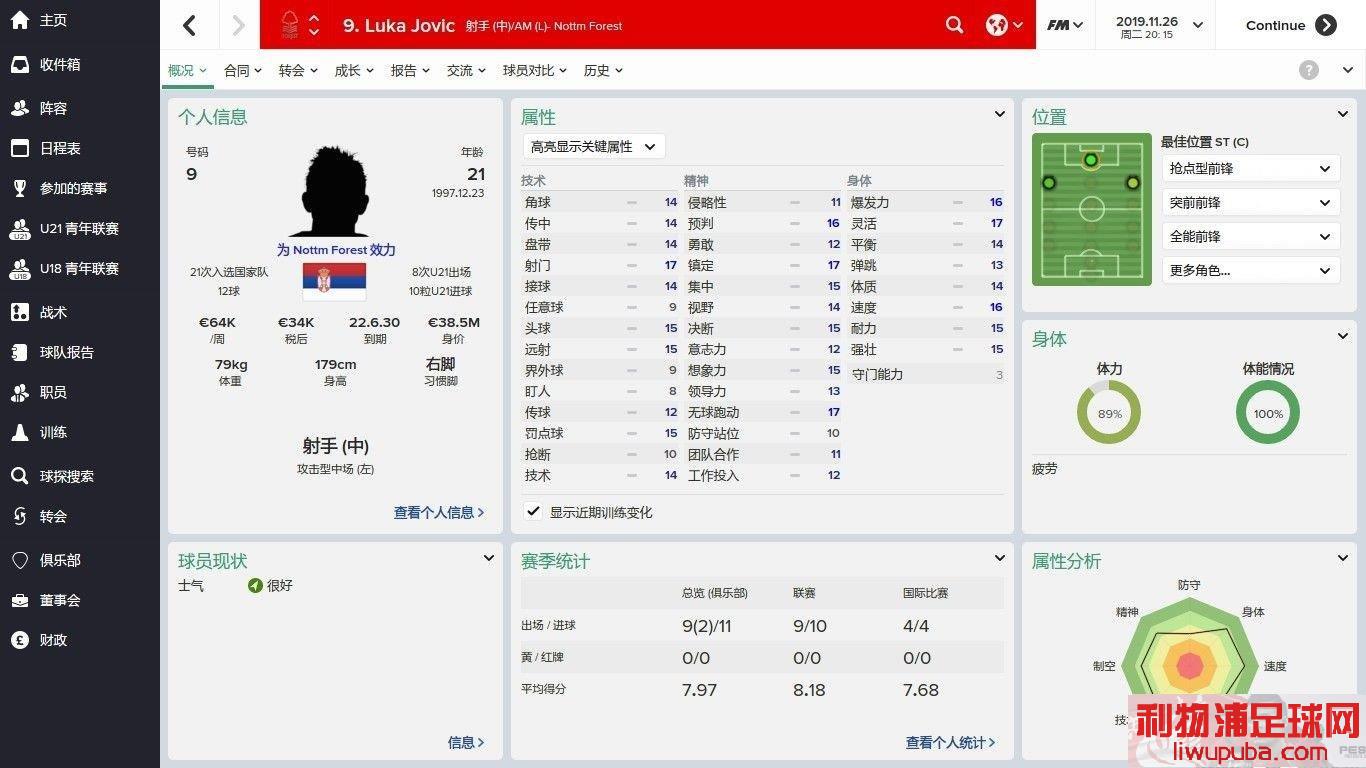Open the 董事会 briefcase icon
This screenshot has width=1366, height=768.
point(20,600)
